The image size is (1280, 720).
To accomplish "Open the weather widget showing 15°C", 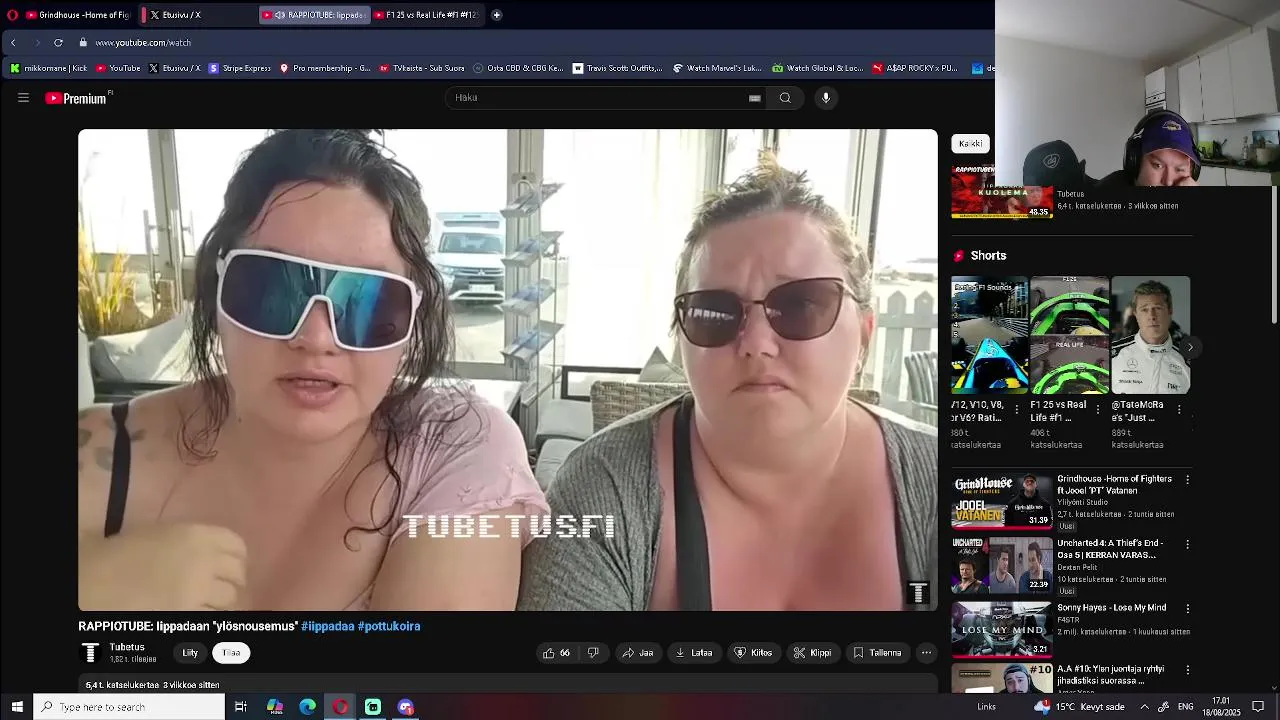I will click(x=1079, y=707).
